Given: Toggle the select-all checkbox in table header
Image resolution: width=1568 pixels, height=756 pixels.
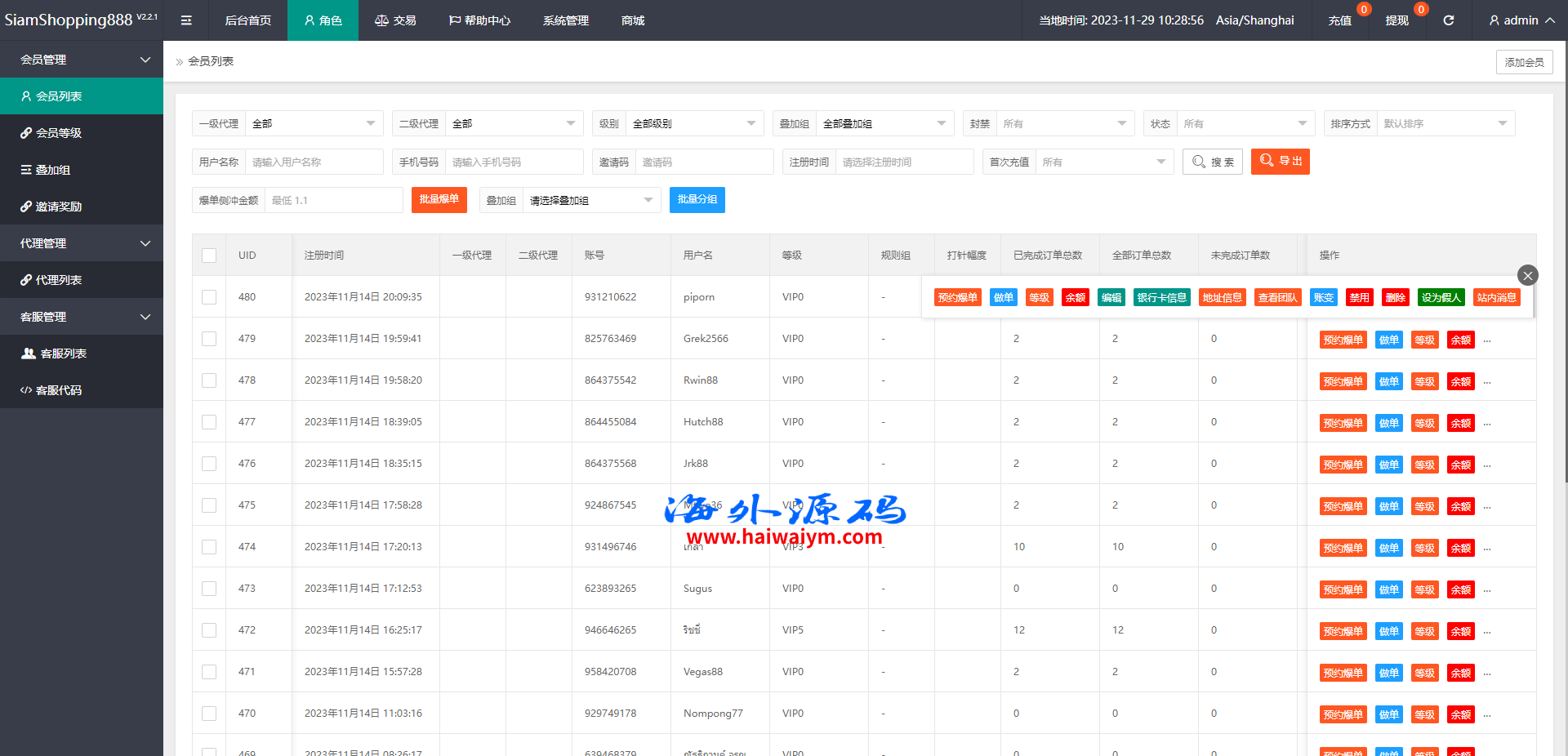Looking at the screenshot, I should (209, 256).
